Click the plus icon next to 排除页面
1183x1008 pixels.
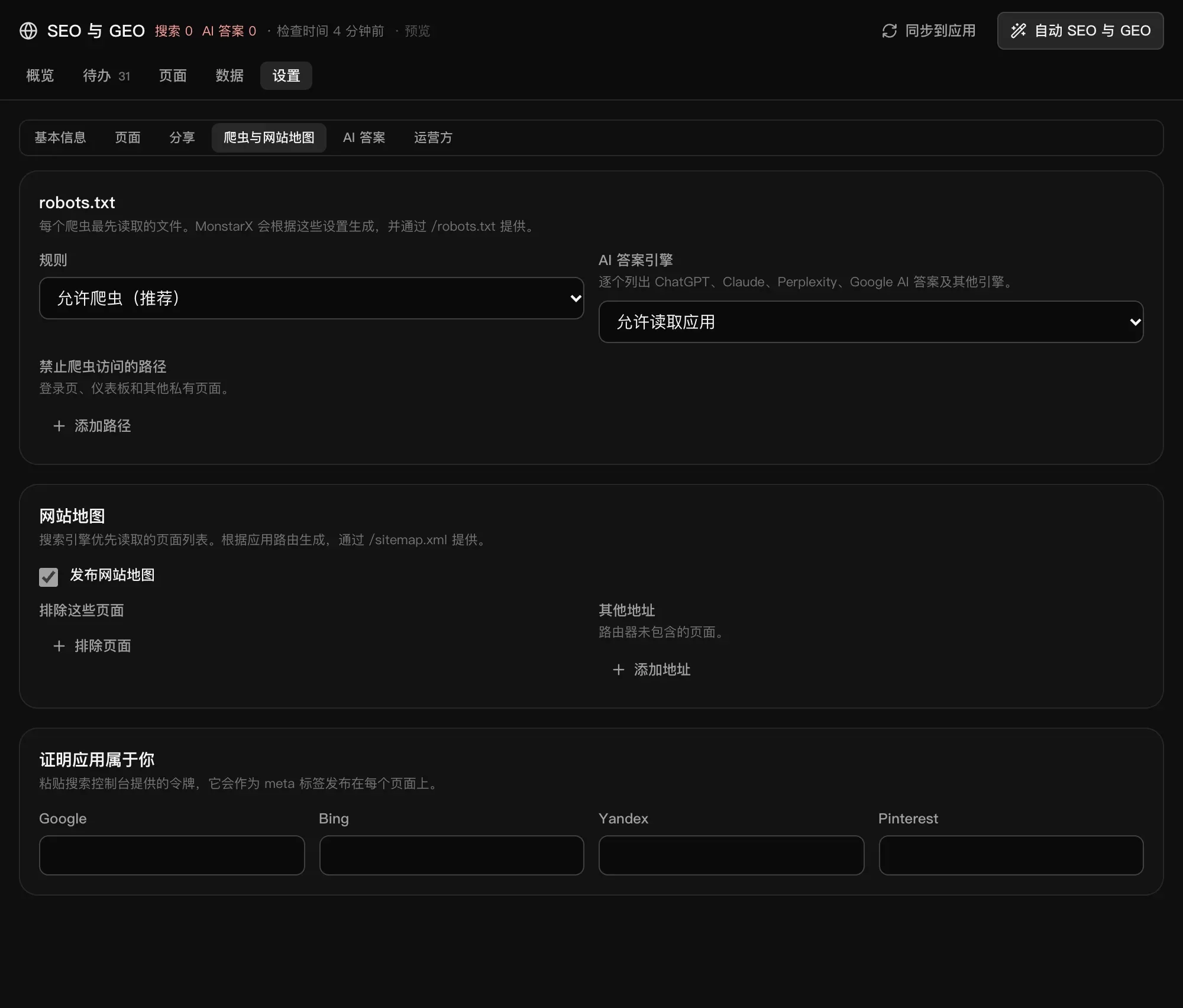tap(59, 646)
